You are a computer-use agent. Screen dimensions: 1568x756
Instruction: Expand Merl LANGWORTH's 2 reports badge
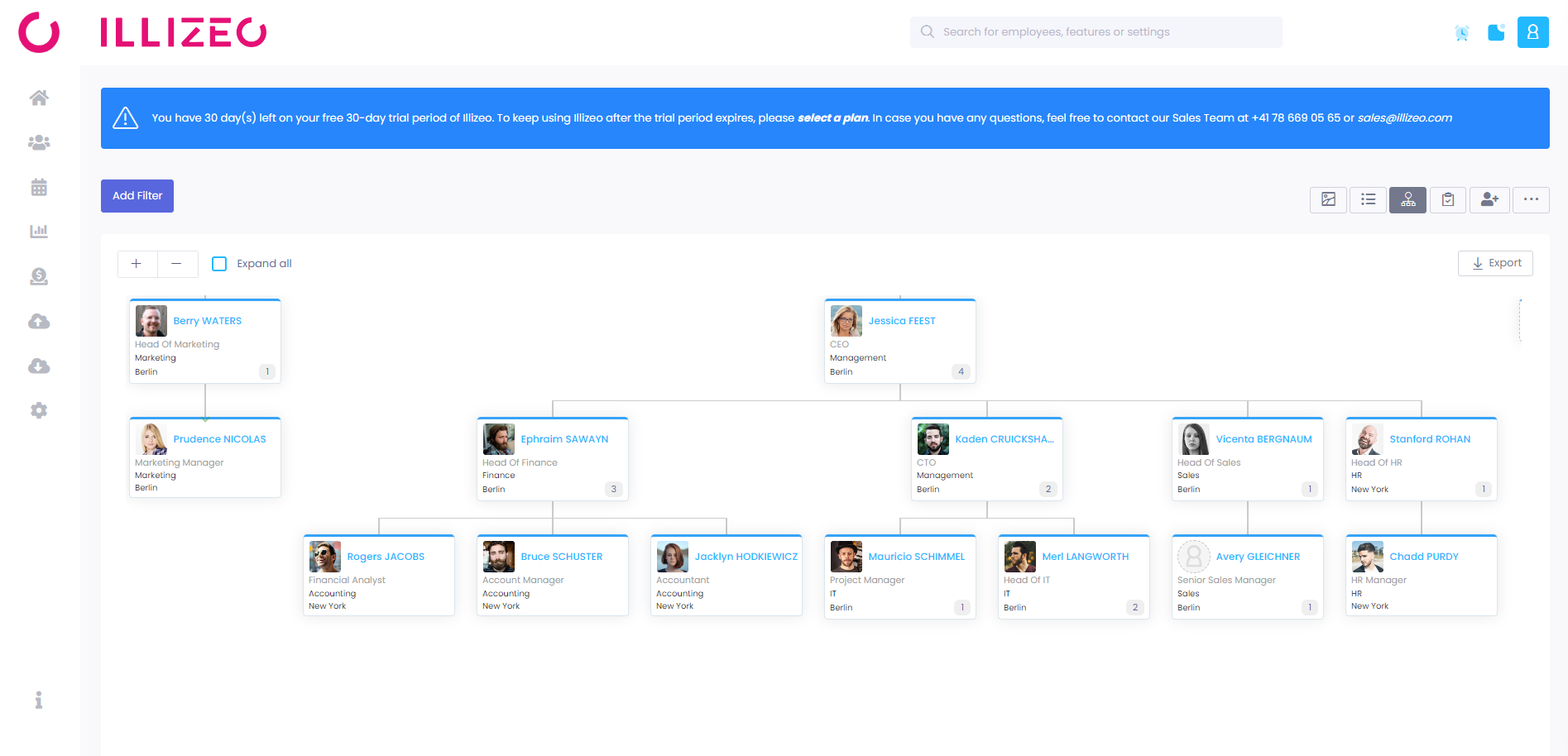[1134, 607]
